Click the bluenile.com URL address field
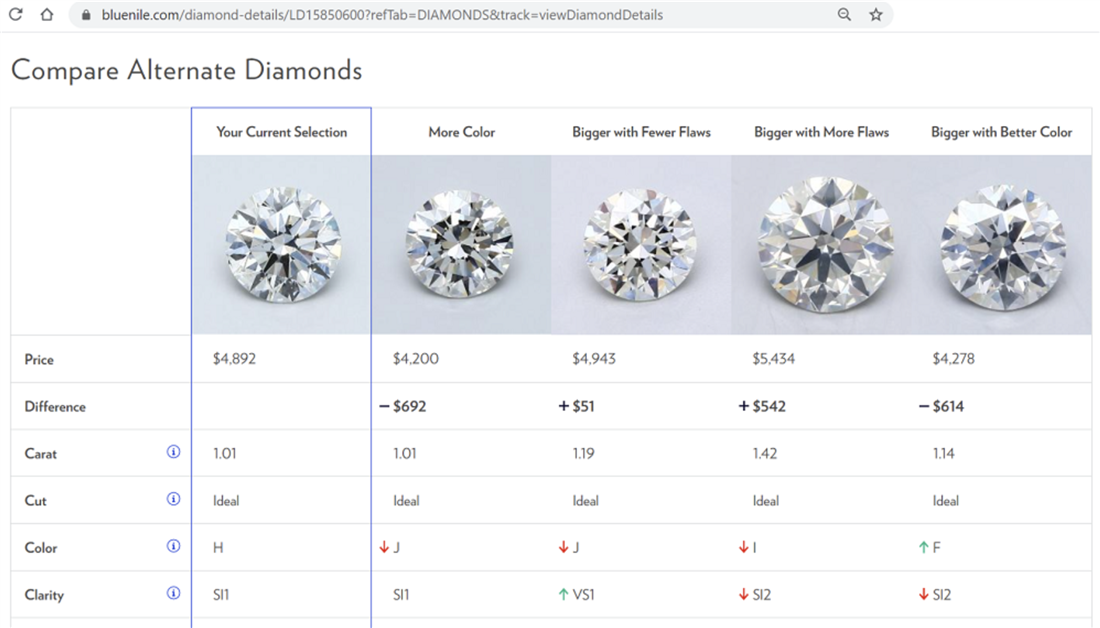This screenshot has width=1100, height=628. tap(400, 15)
